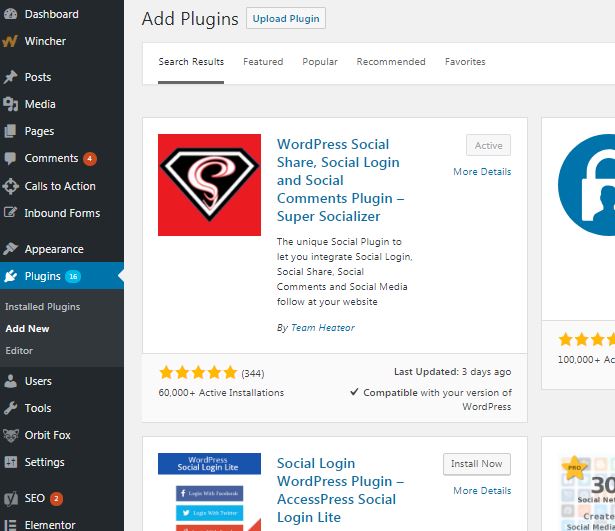Viewport: 615px width, 531px height.
Task: Click the Tools wrench icon
Action: click(x=11, y=408)
